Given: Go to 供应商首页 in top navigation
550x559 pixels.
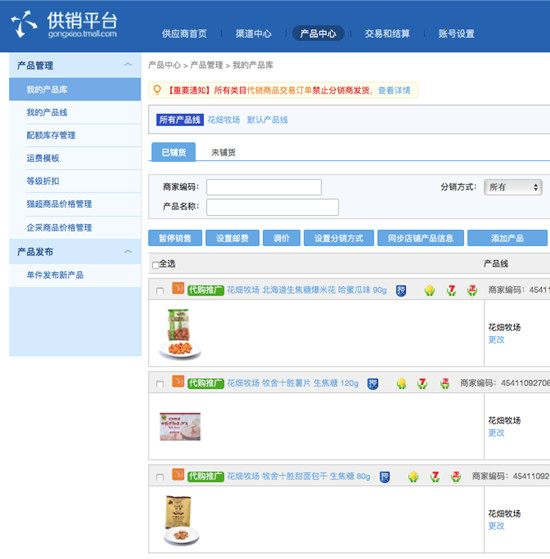Looking at the screenshot, I should [x=184, y=34].
